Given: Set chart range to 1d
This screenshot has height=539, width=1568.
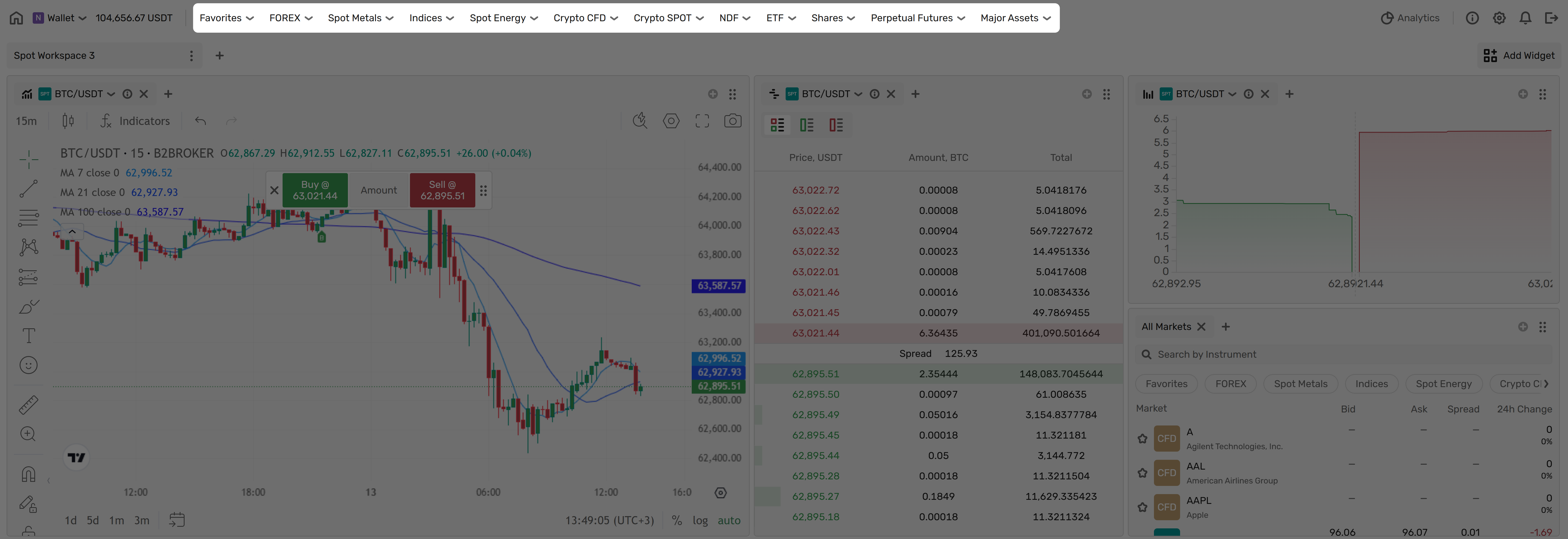Looking at the screenshot, I should (x=71, y=520).
